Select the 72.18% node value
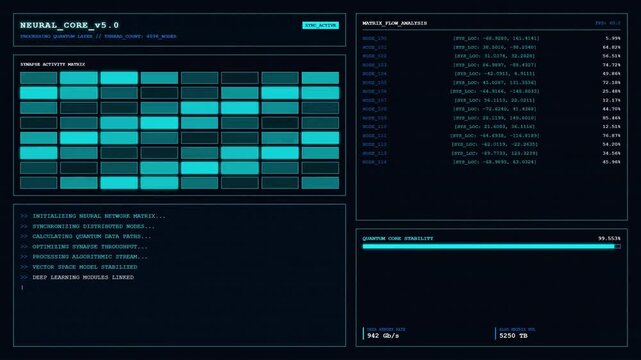Image resolution: width=641 pixels, height=360 pixels. tap(612, 83)
